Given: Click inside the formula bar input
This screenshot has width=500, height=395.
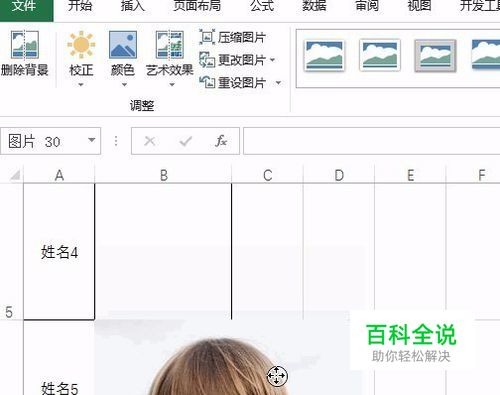Looking at the screenshot, I should tap(372, 141).
